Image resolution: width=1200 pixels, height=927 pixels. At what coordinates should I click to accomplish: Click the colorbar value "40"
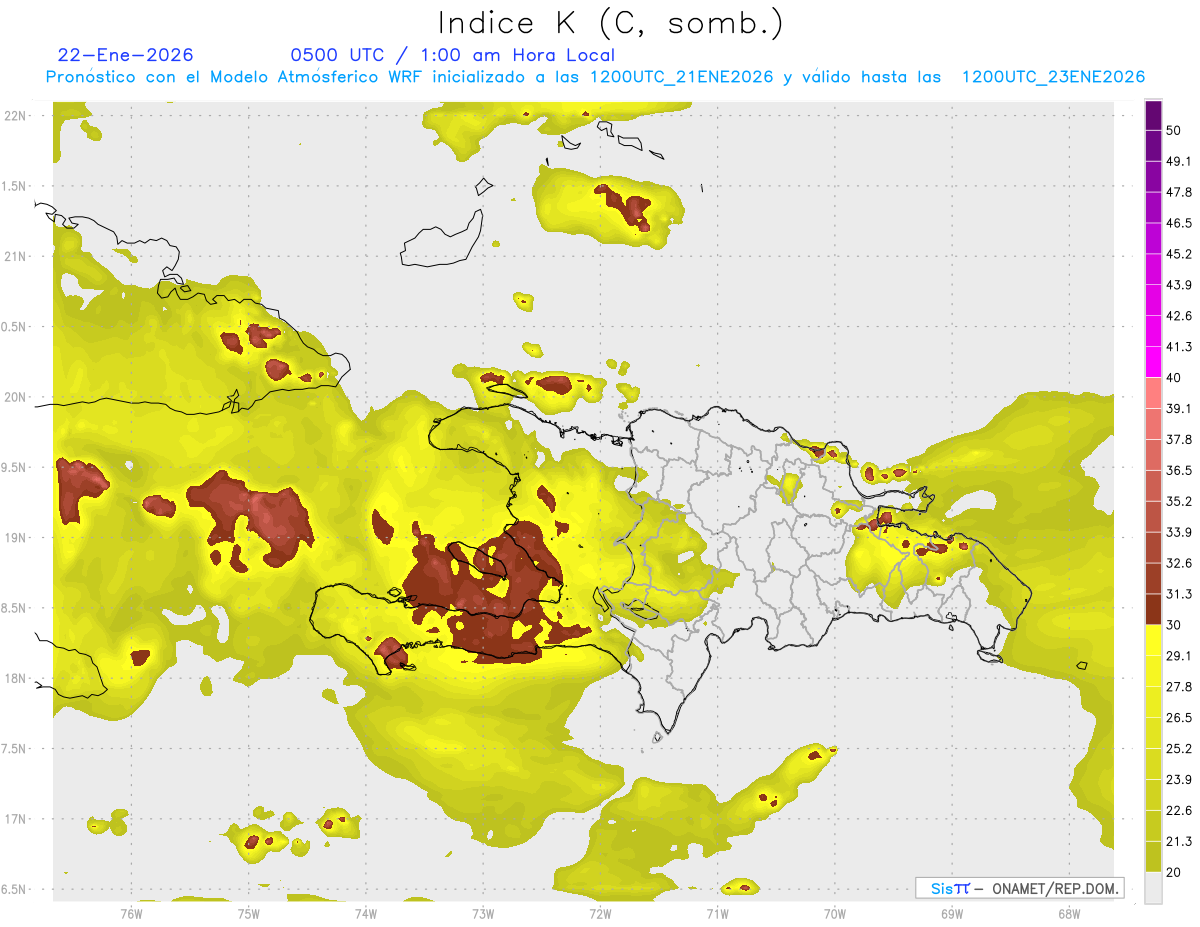[x=1174, y=378]
